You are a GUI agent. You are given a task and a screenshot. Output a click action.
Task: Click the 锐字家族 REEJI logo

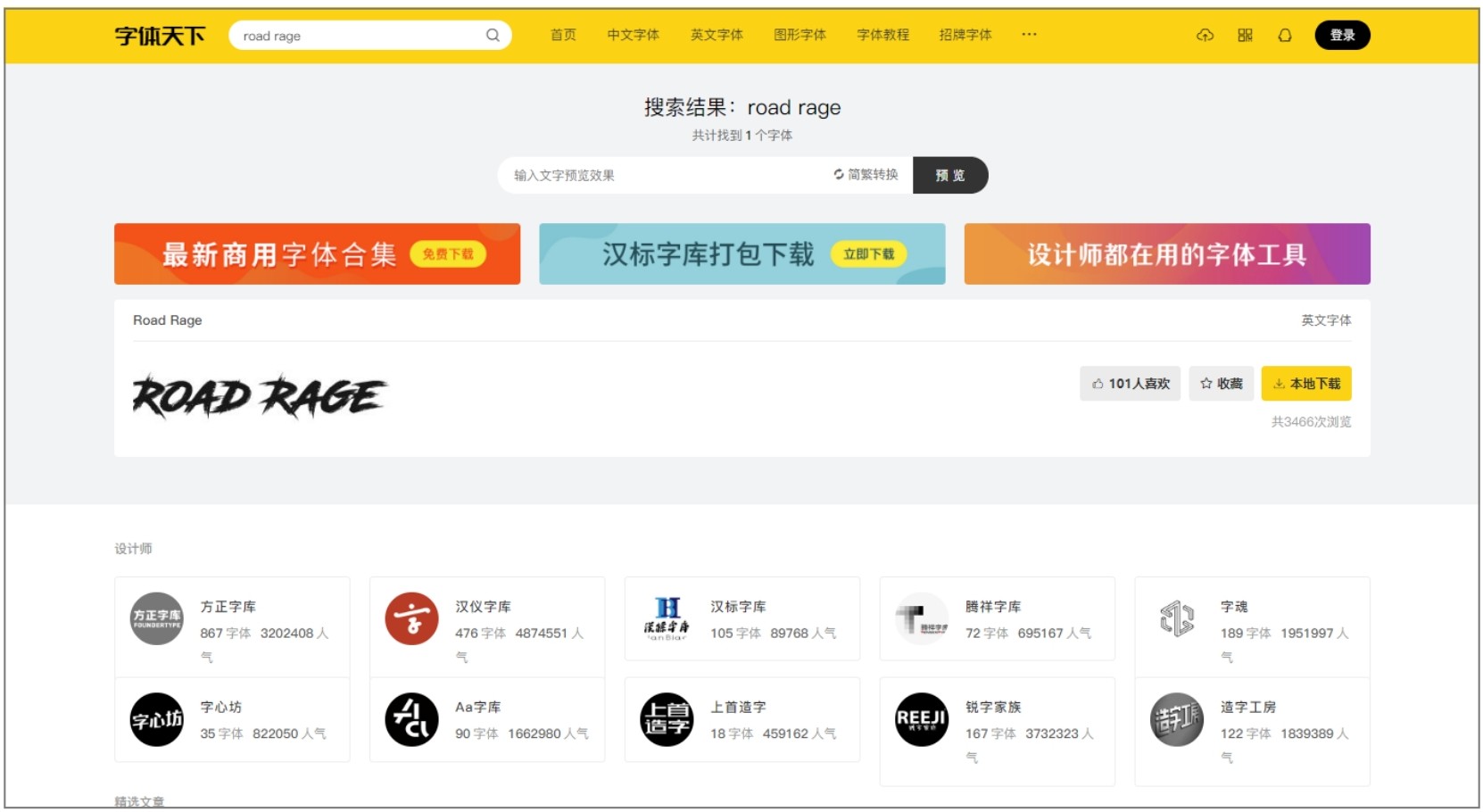point(923,719)
